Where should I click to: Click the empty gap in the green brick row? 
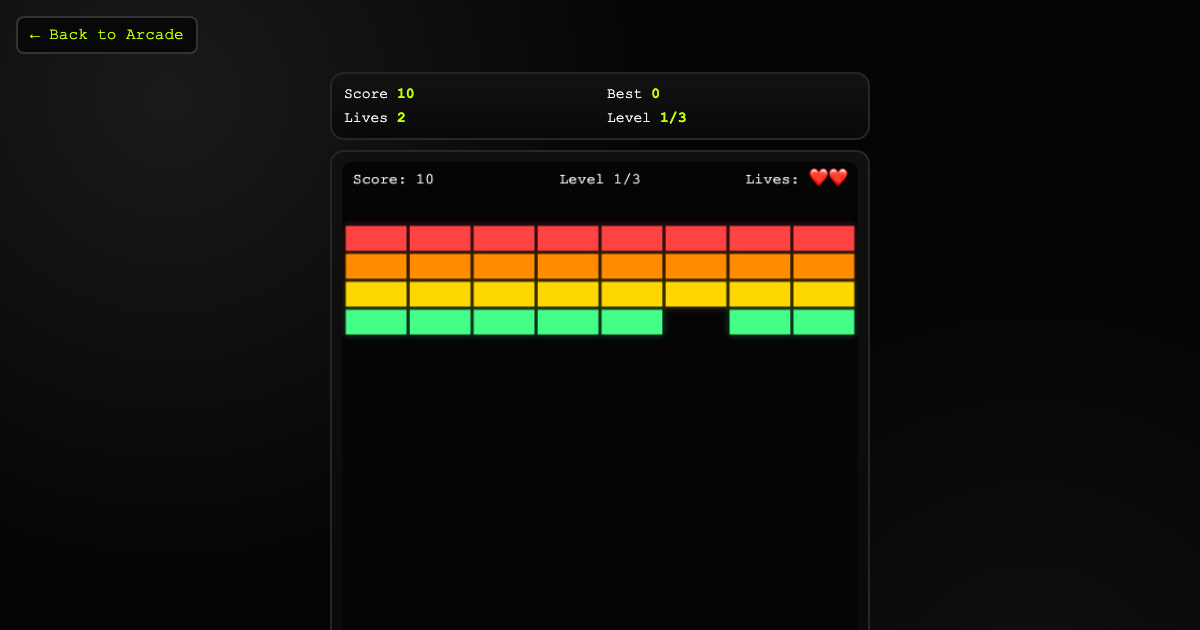pos(696,322)
